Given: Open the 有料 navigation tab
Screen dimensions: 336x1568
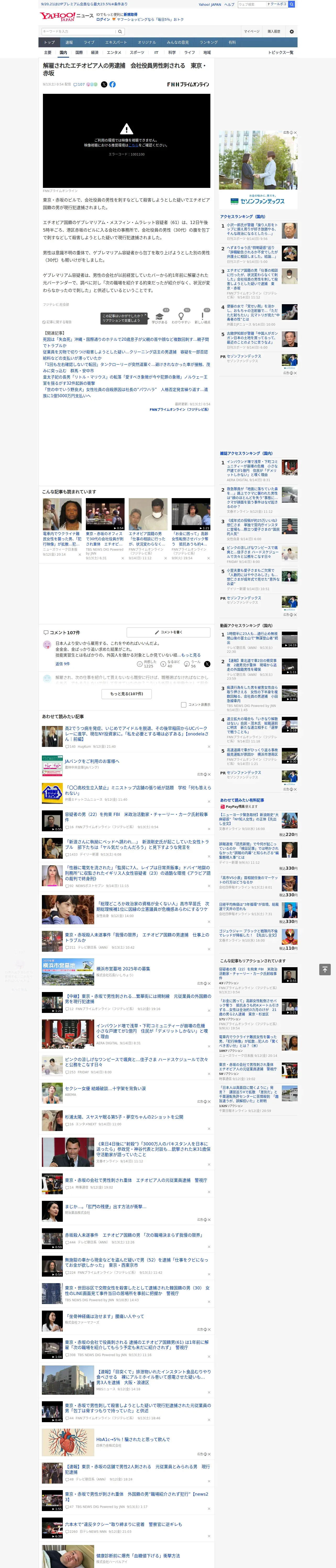Looking at the screenshot, I should (x=232, y=43).
